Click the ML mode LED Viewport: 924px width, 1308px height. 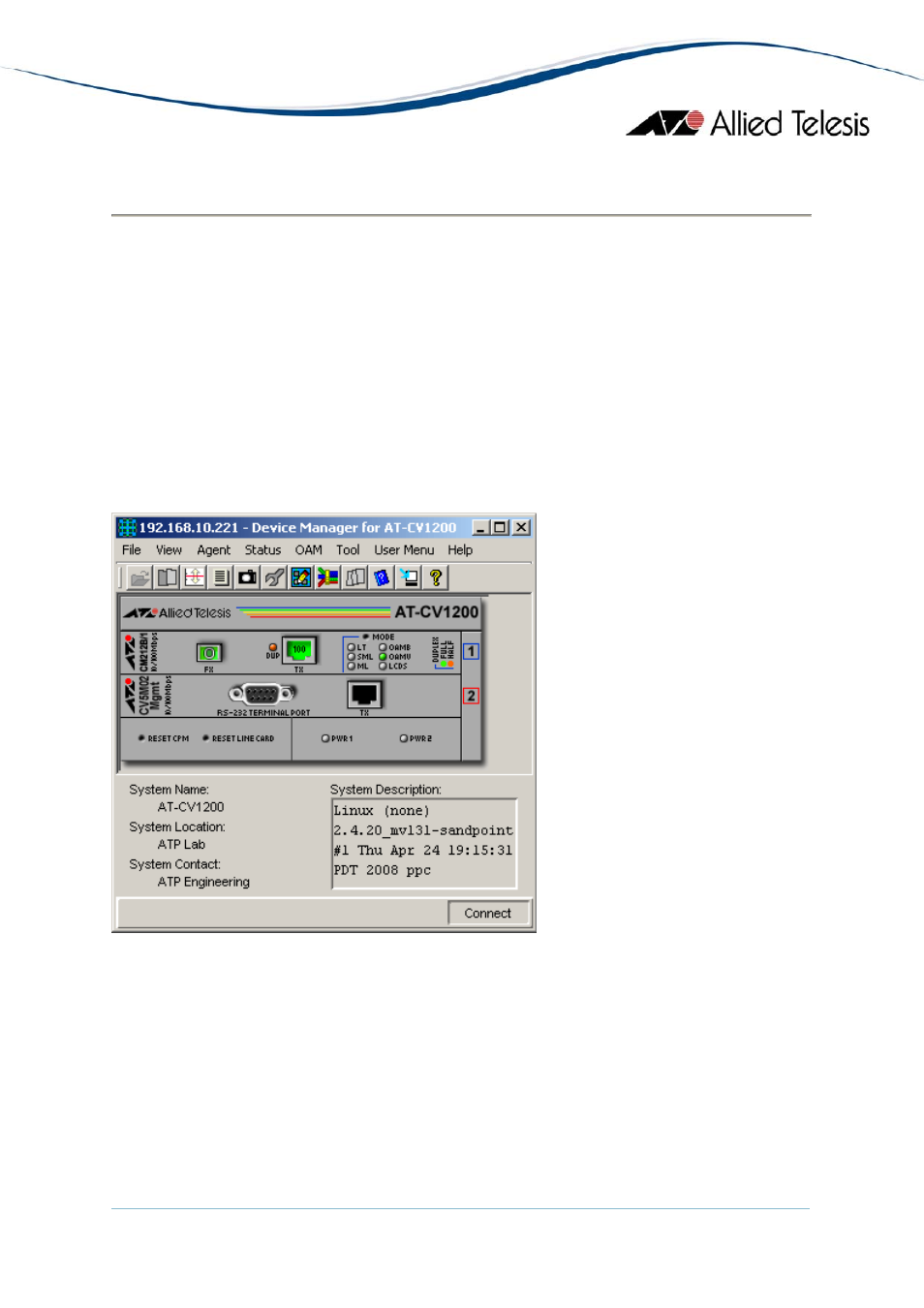pyautogui.click(x=352, y=666)
